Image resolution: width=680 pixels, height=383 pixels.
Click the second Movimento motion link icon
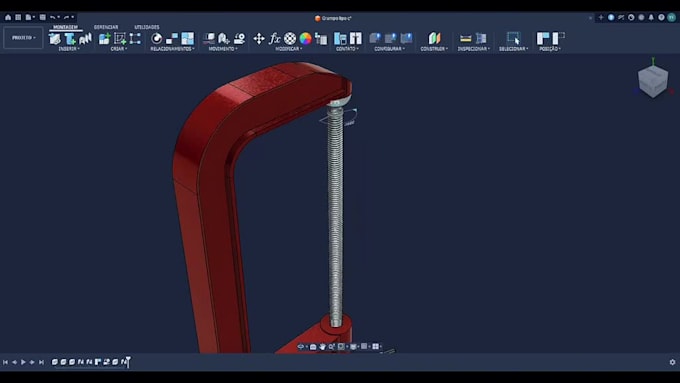click(x=224, y=39)
